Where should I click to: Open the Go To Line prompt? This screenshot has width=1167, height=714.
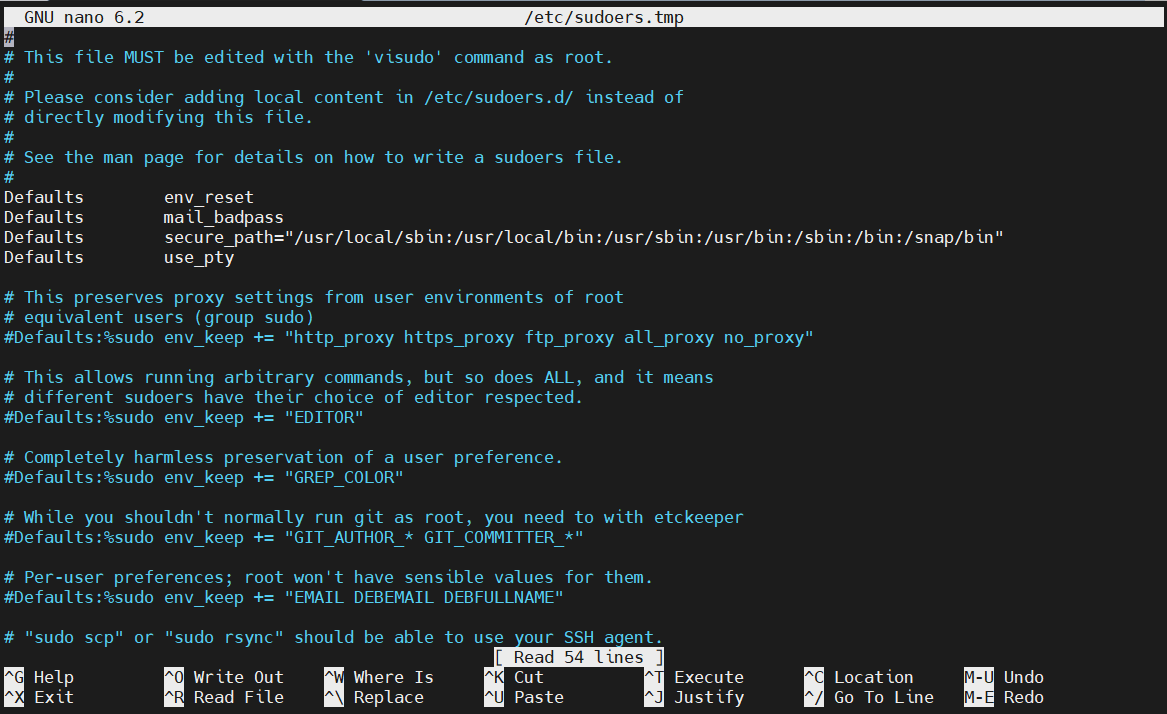(x=860, y=697)
